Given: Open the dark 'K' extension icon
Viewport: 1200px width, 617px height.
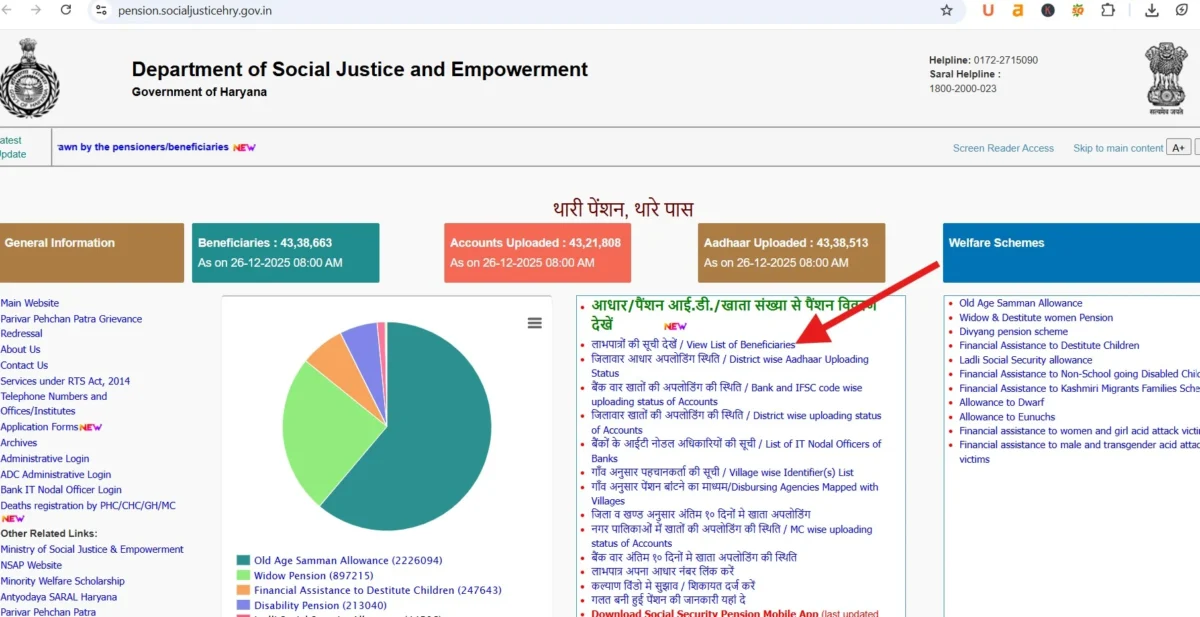Looking at the screenshot, I should (x=1048, y=11).
